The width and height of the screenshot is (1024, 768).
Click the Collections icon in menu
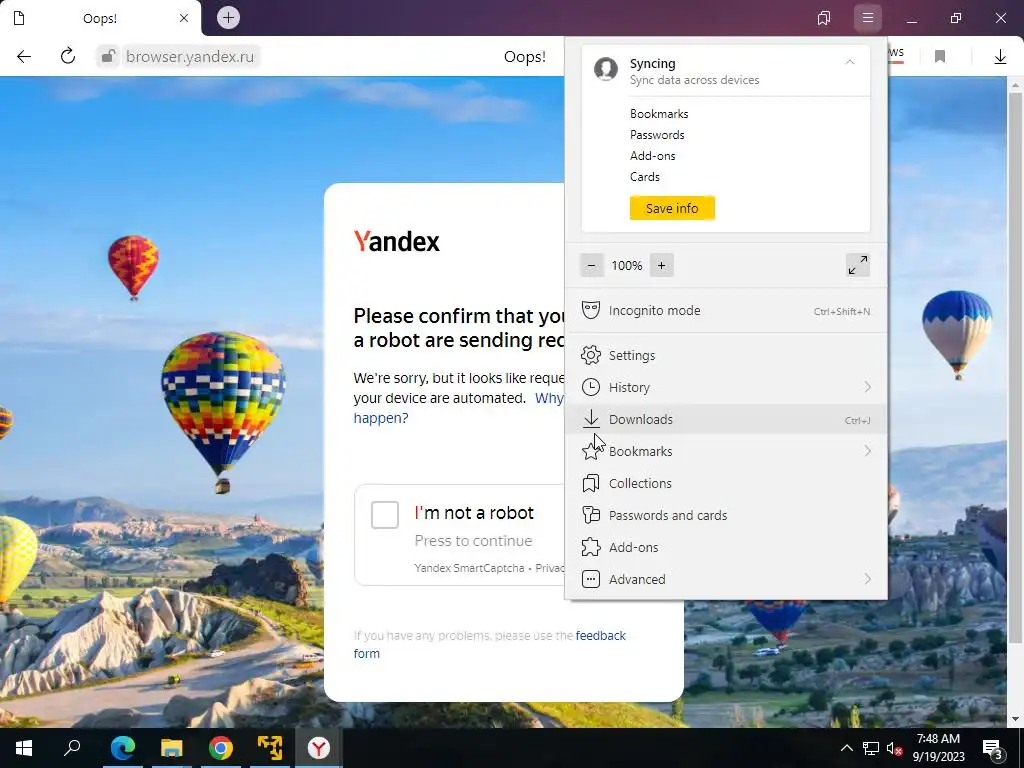pyautogui.click(x=590, y=483)
